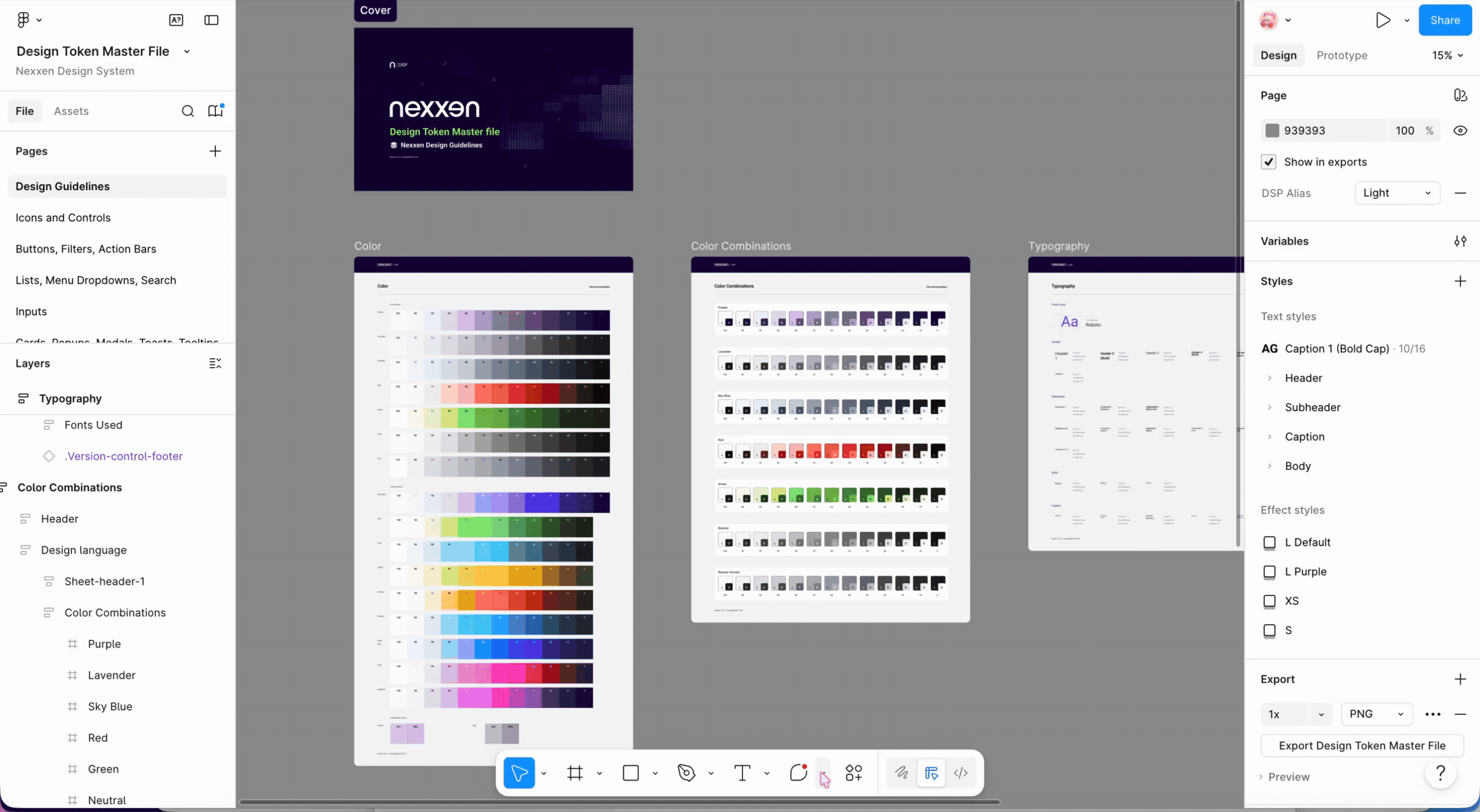The width and height of the screenshot is (1480, 812).
Task: Switch to the File tab
Action: [x=24, y=111]
